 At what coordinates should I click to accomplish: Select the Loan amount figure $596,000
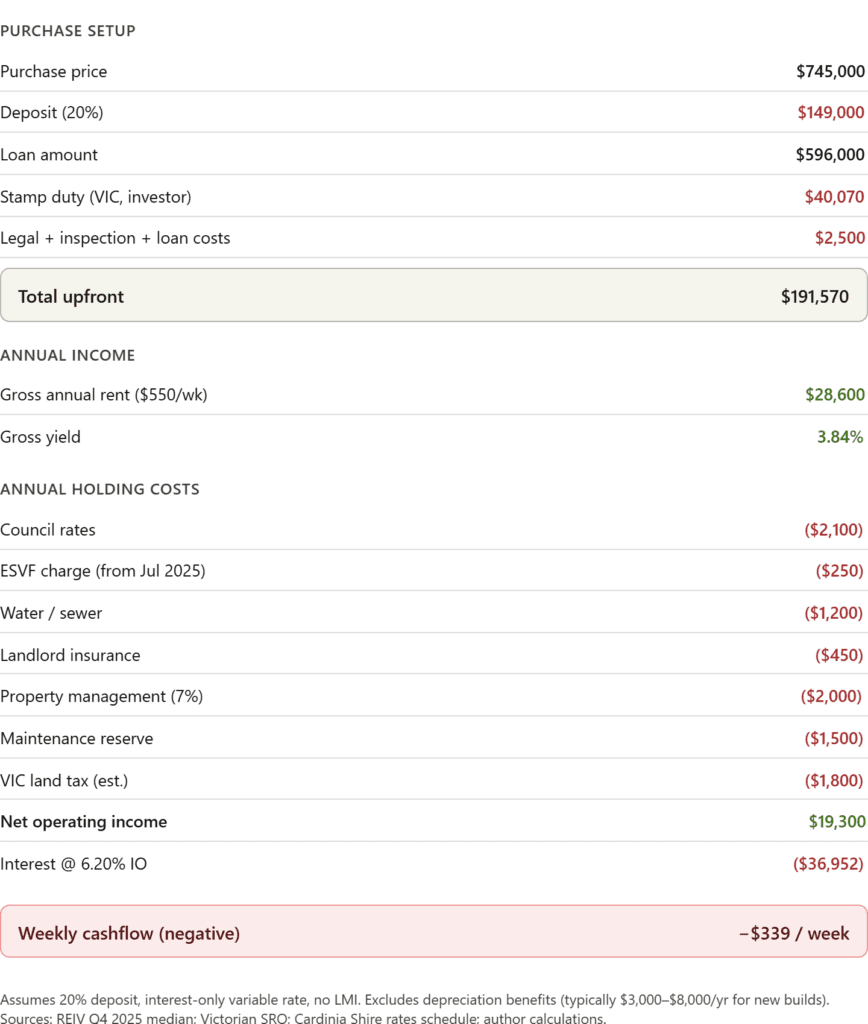coord(830,155)
